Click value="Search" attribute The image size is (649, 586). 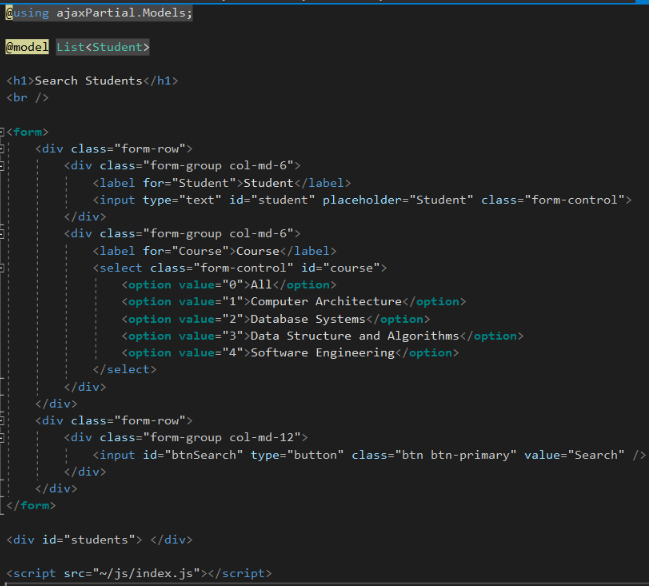574,455
